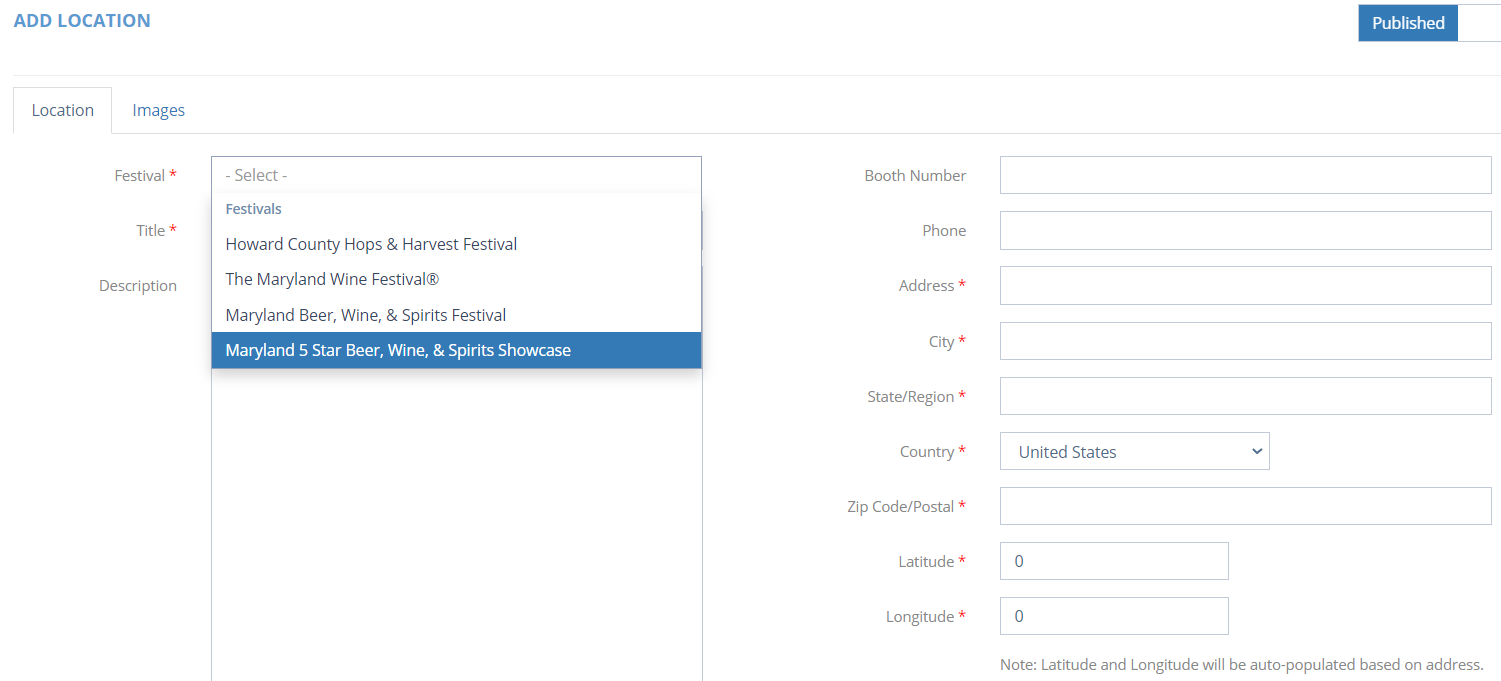This screenshot has height=681, width=1501.
Task: Click the Description field label
Action: [138, 285]
